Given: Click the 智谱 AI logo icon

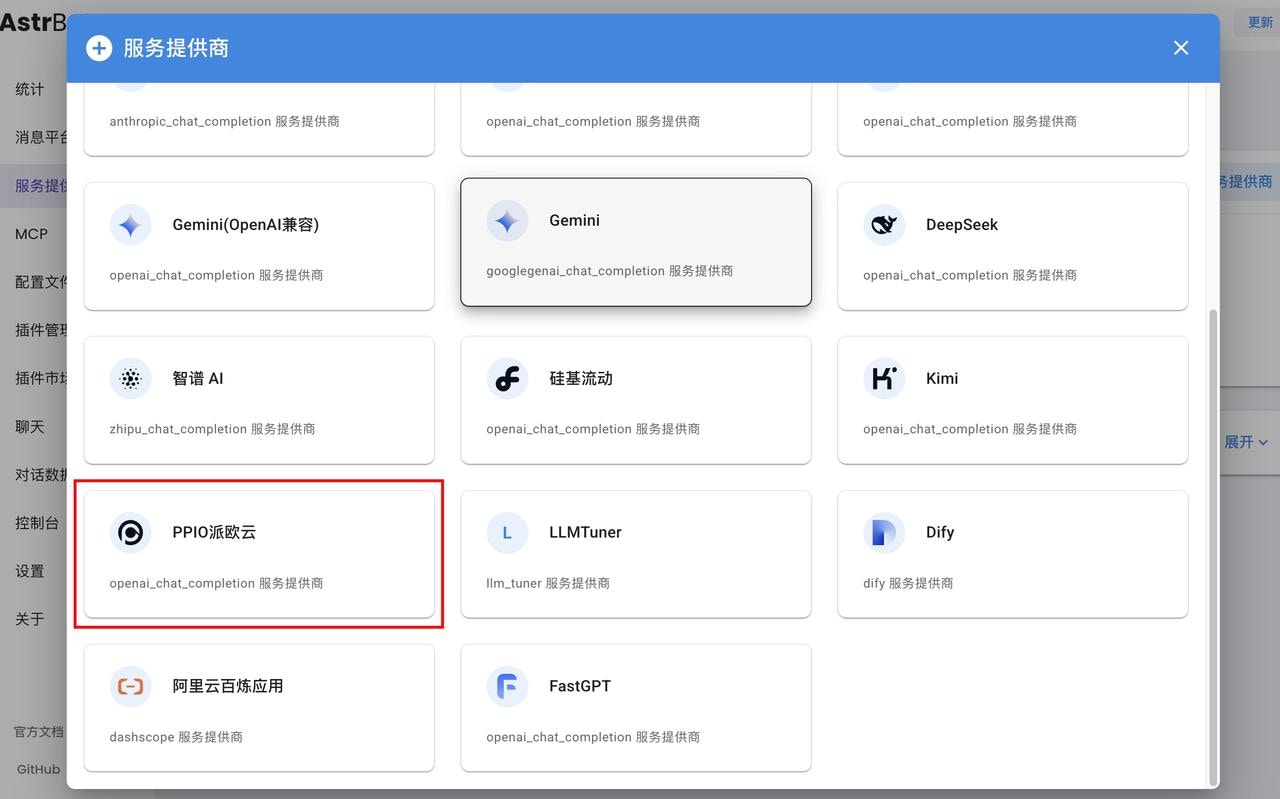Looking at the screenshot, I should (130, 379).
